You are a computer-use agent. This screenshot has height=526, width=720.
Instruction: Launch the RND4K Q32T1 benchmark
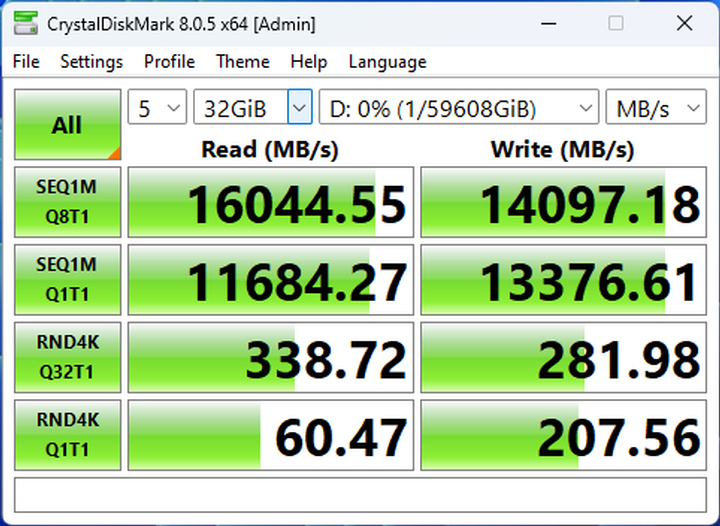coord(67,357)
